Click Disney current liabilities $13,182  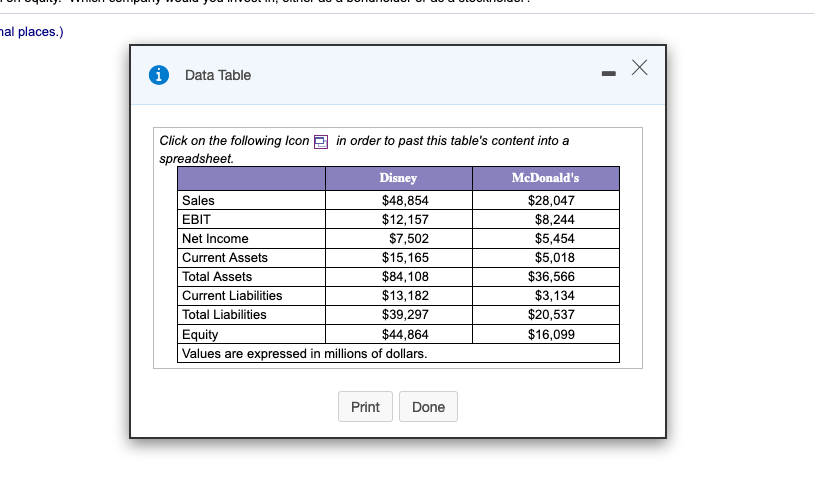coord(405,295)
